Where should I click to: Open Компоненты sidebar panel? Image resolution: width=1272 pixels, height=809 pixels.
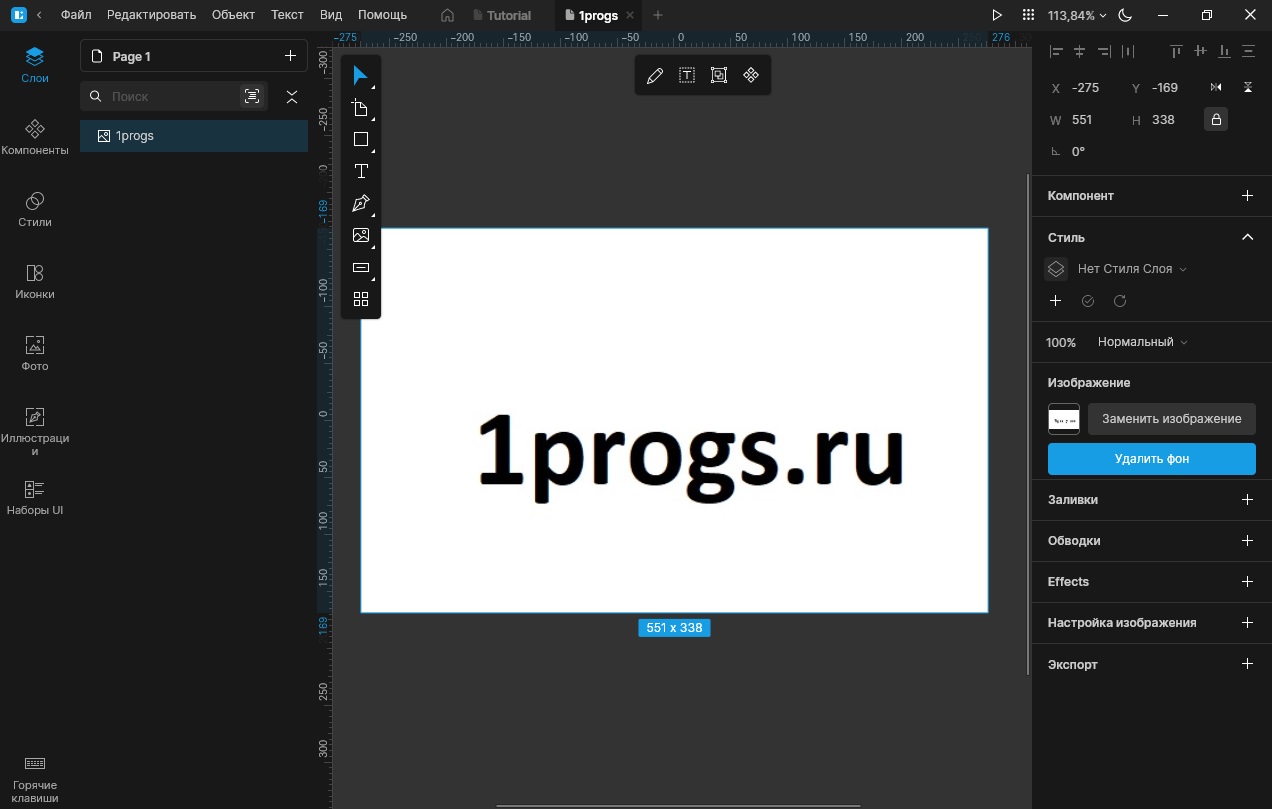coord(35,137)
